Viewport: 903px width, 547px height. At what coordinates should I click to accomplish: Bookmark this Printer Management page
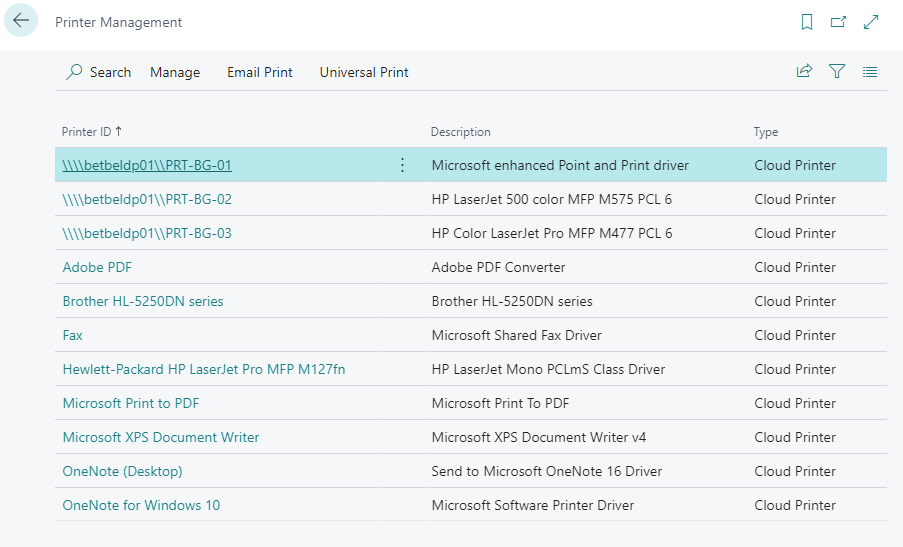coord(807,22)
